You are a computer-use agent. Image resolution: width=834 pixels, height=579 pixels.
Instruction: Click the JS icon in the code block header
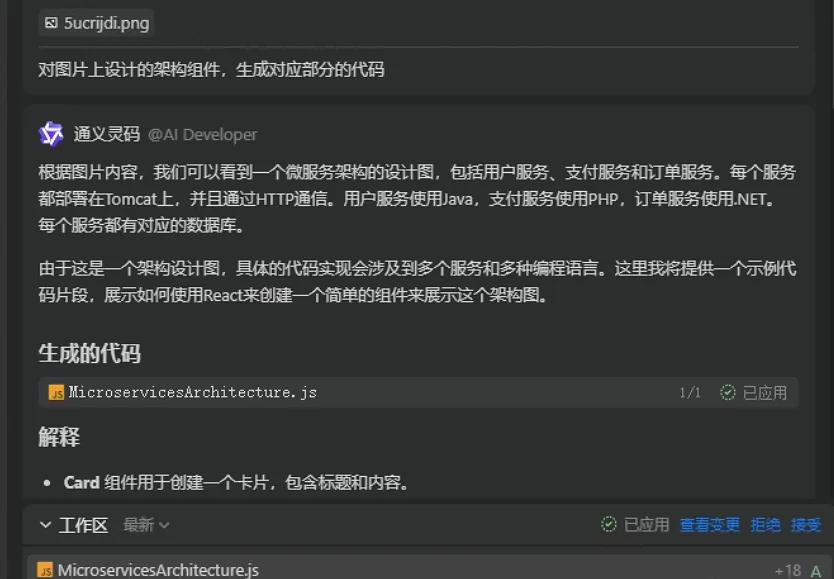point(56,392)
